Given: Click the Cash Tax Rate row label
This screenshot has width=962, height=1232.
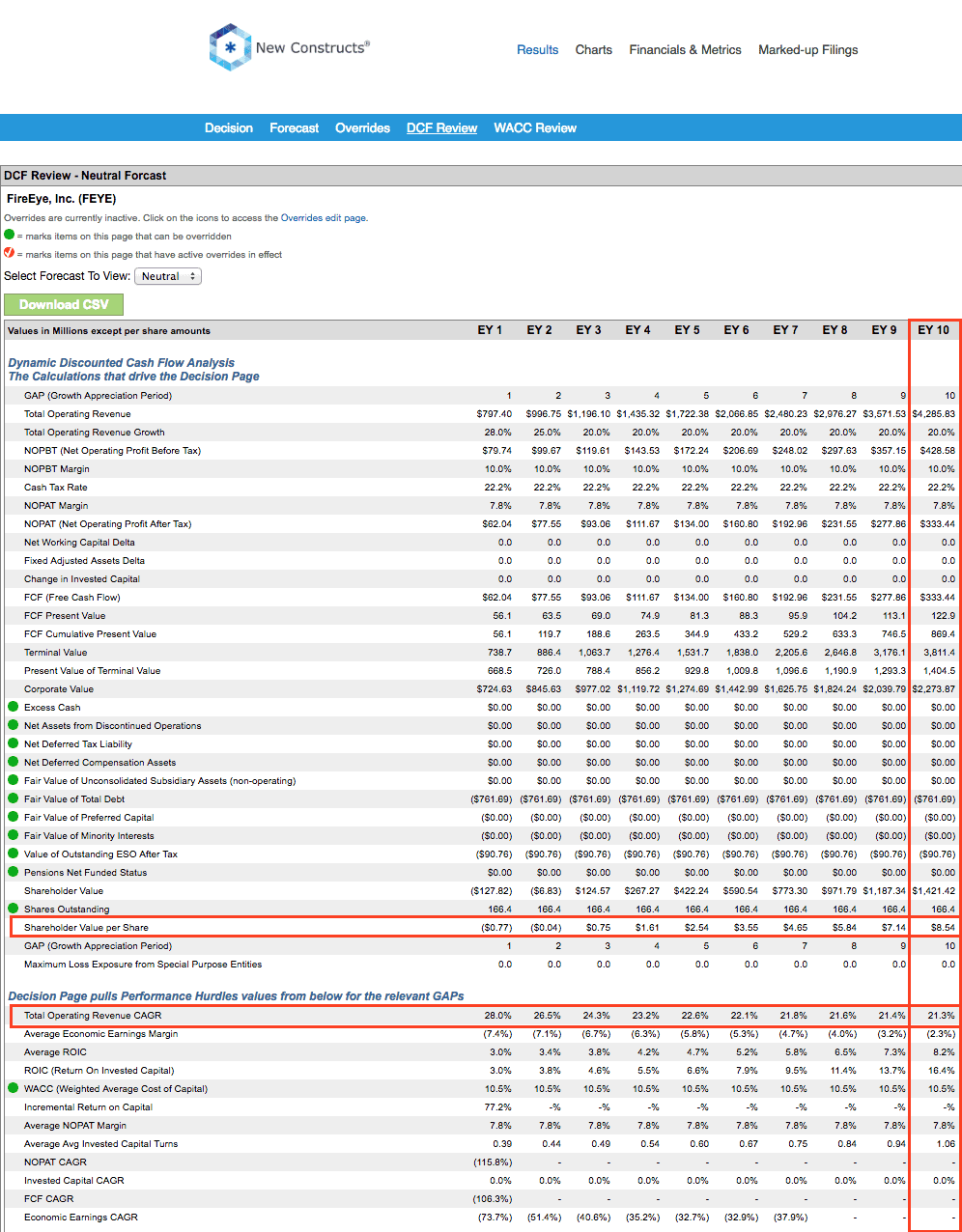Looking at the screenshot, I should [56, 487].
